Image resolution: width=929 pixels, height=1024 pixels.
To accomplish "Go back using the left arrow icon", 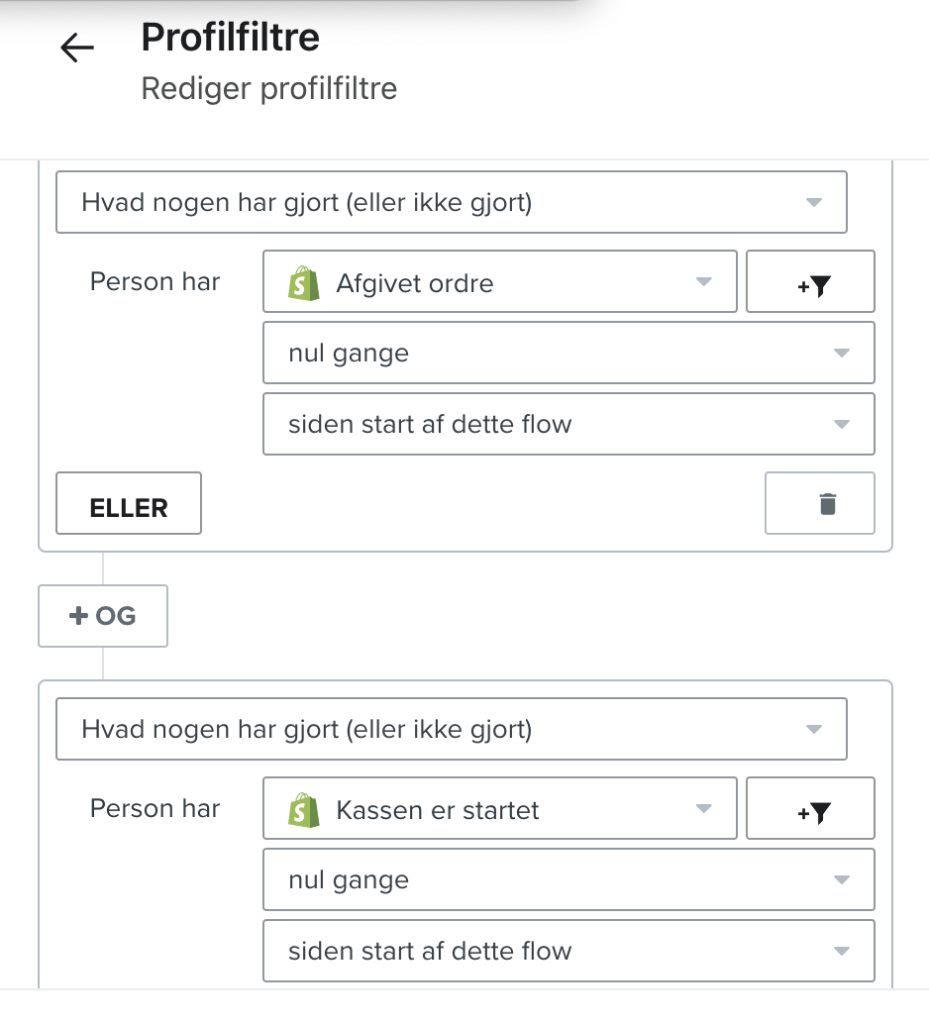I will pyautogui.click(x=77, y=48).
